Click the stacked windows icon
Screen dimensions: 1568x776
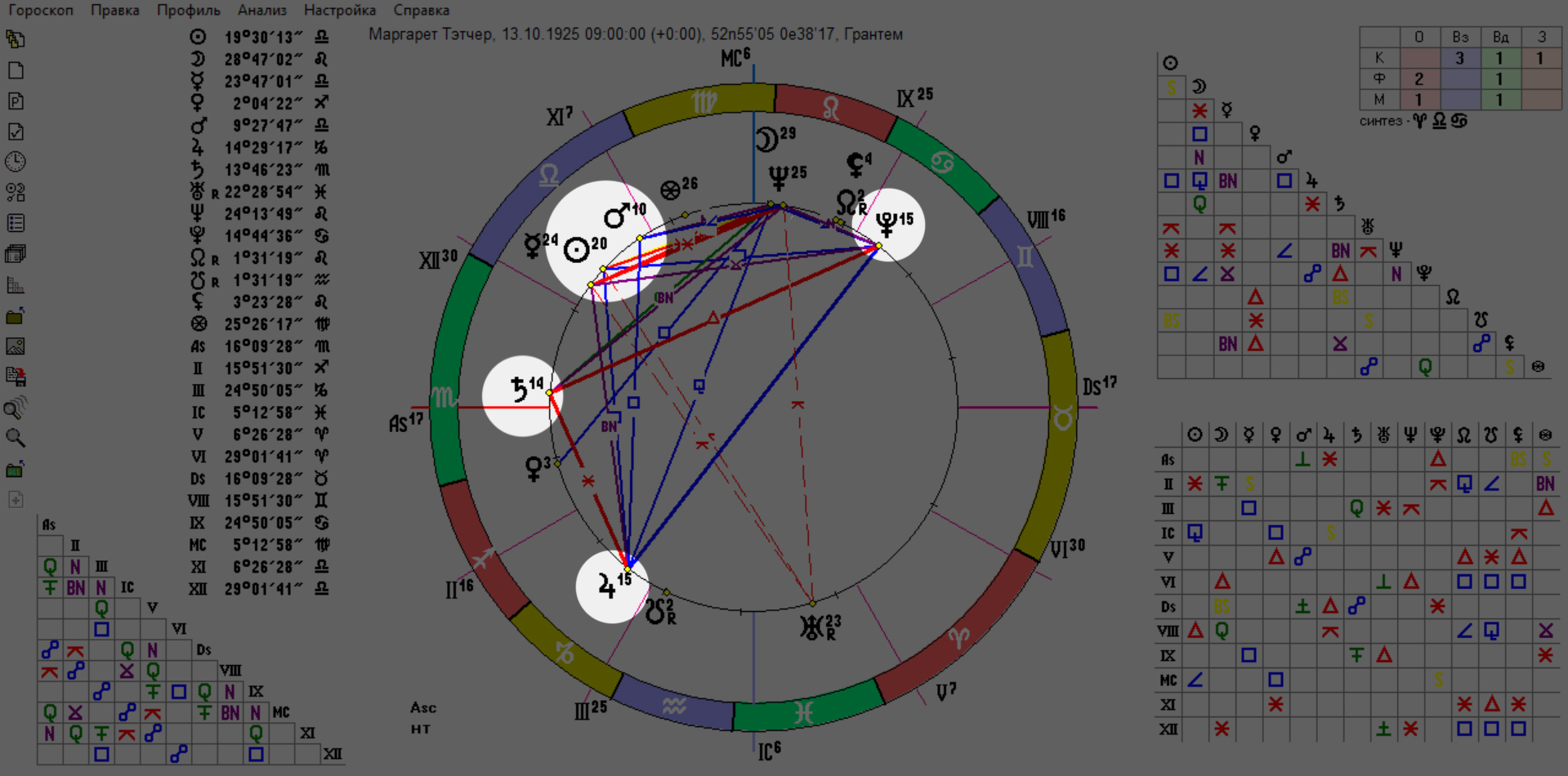[x=16, y=254]
